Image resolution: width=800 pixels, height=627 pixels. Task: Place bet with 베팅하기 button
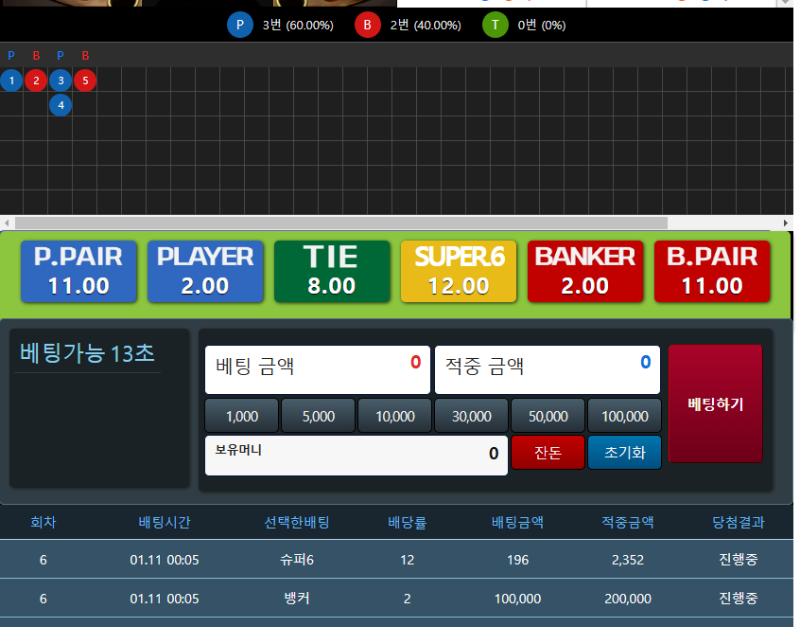tap(715, 404)
